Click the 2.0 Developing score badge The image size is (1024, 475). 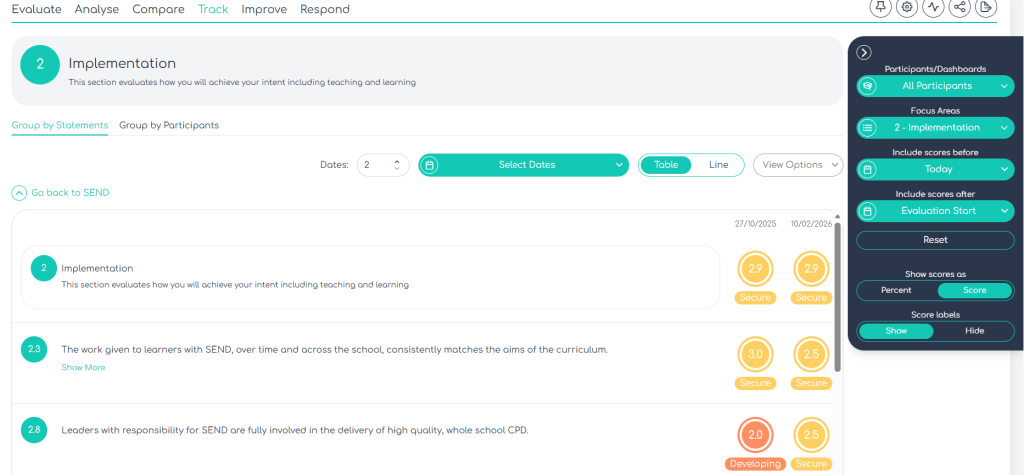(x=755, y=435)
